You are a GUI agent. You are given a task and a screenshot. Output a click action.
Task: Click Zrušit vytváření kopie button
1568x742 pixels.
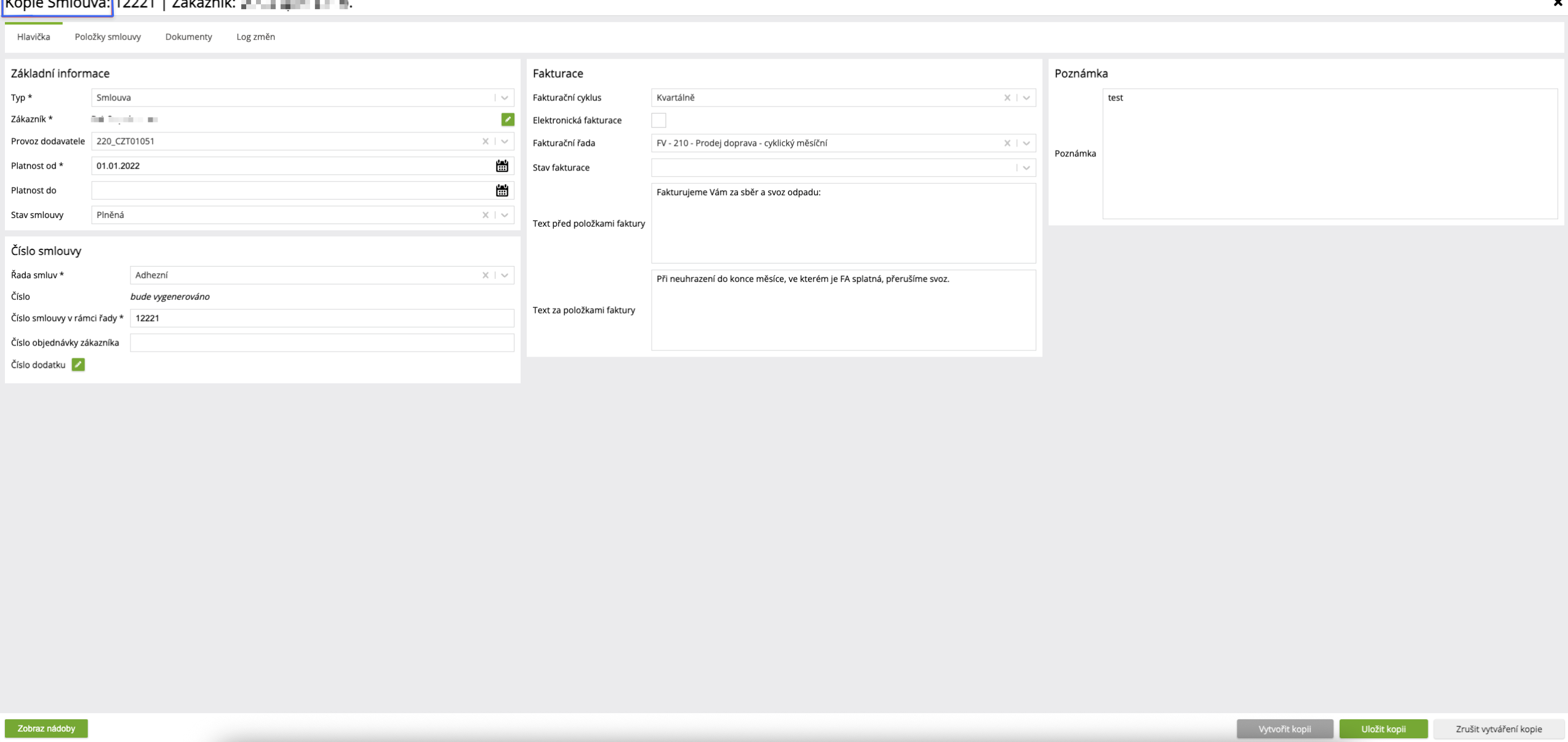(x=1498, y=728)
